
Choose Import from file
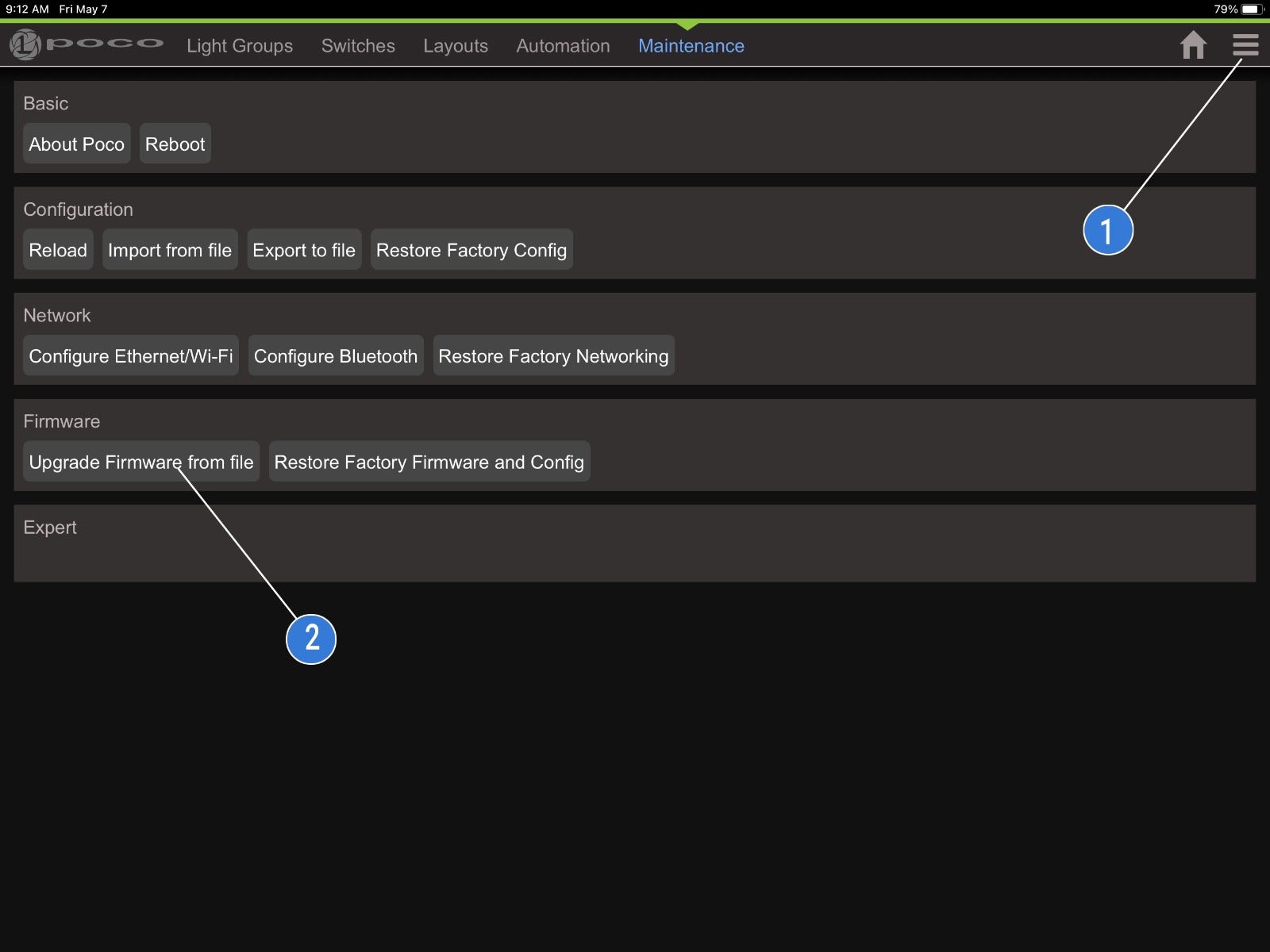point(170,250)
